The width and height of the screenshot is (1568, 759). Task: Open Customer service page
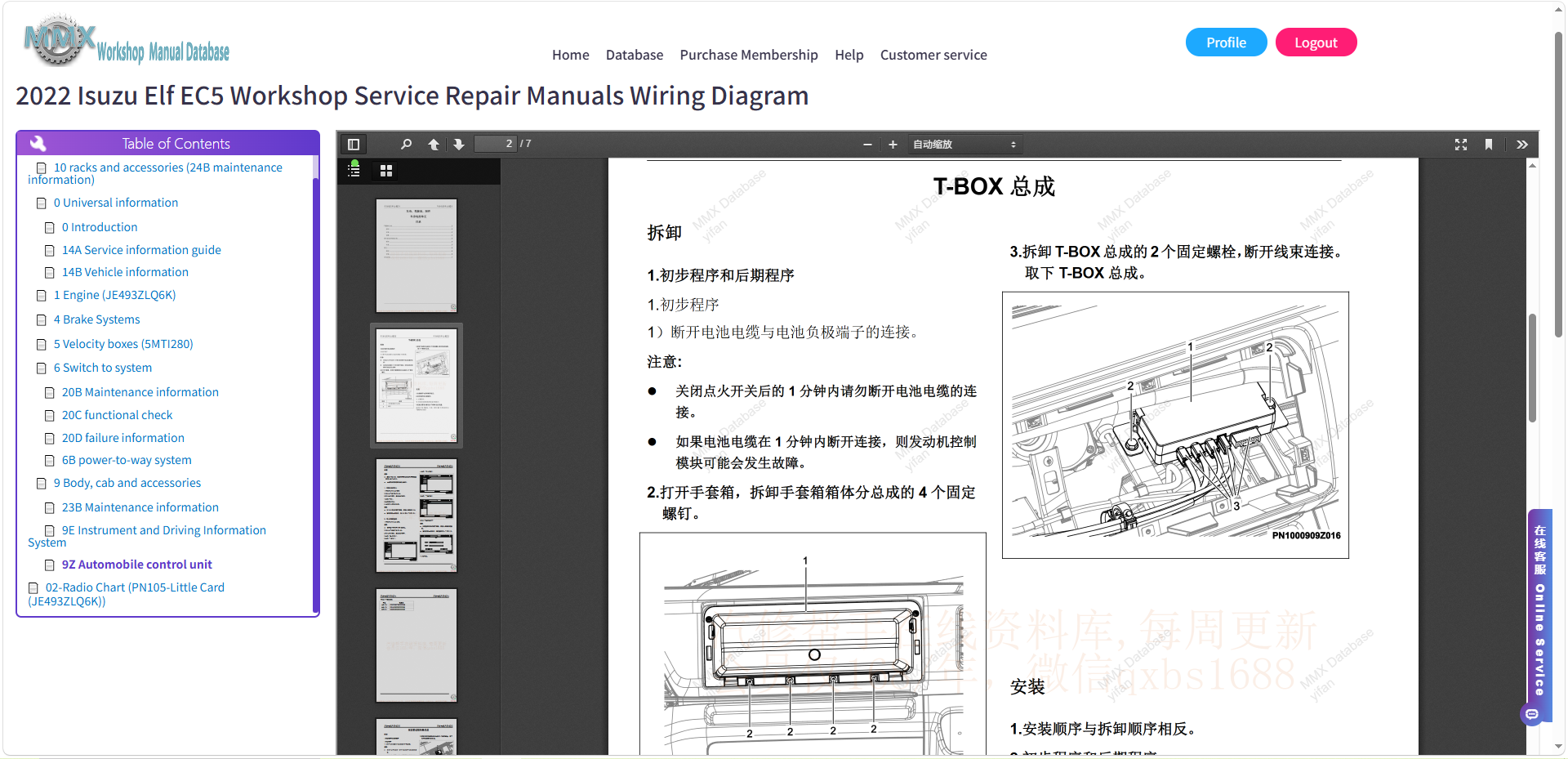pos(933,55)
